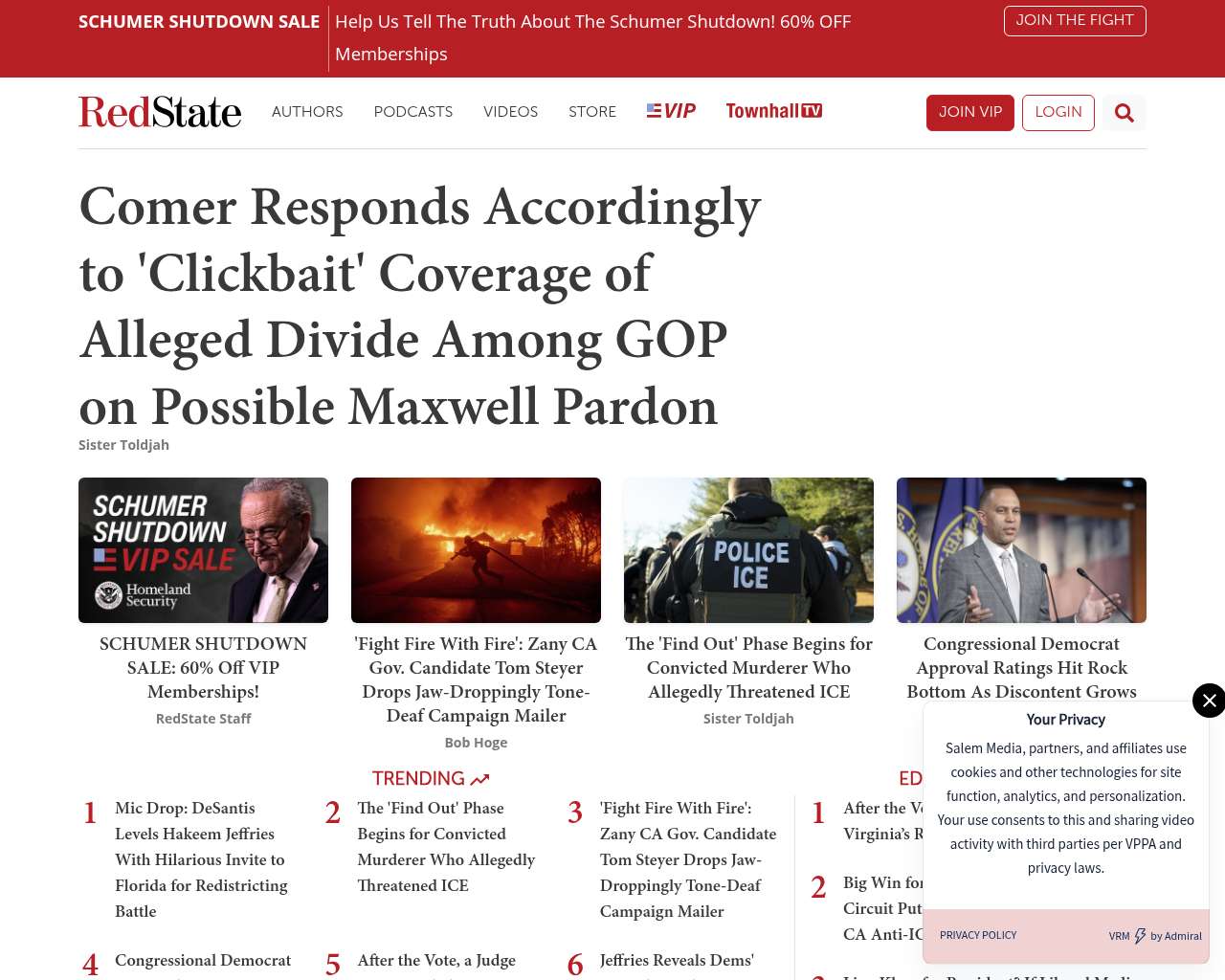The height and width of the screenshot is (980, 1225).
Task: Open the Videos menu item
Action: pyautogui.click(x=511, y=112)
